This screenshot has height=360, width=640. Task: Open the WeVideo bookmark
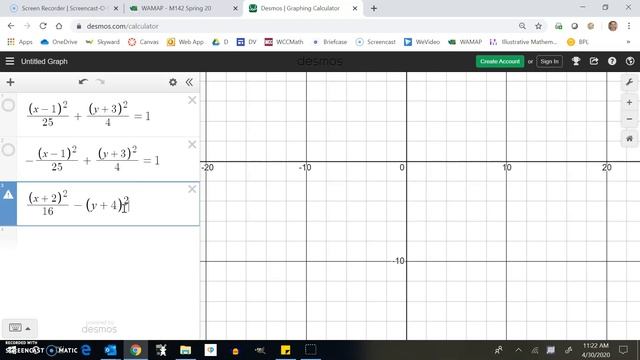[422, 42]
